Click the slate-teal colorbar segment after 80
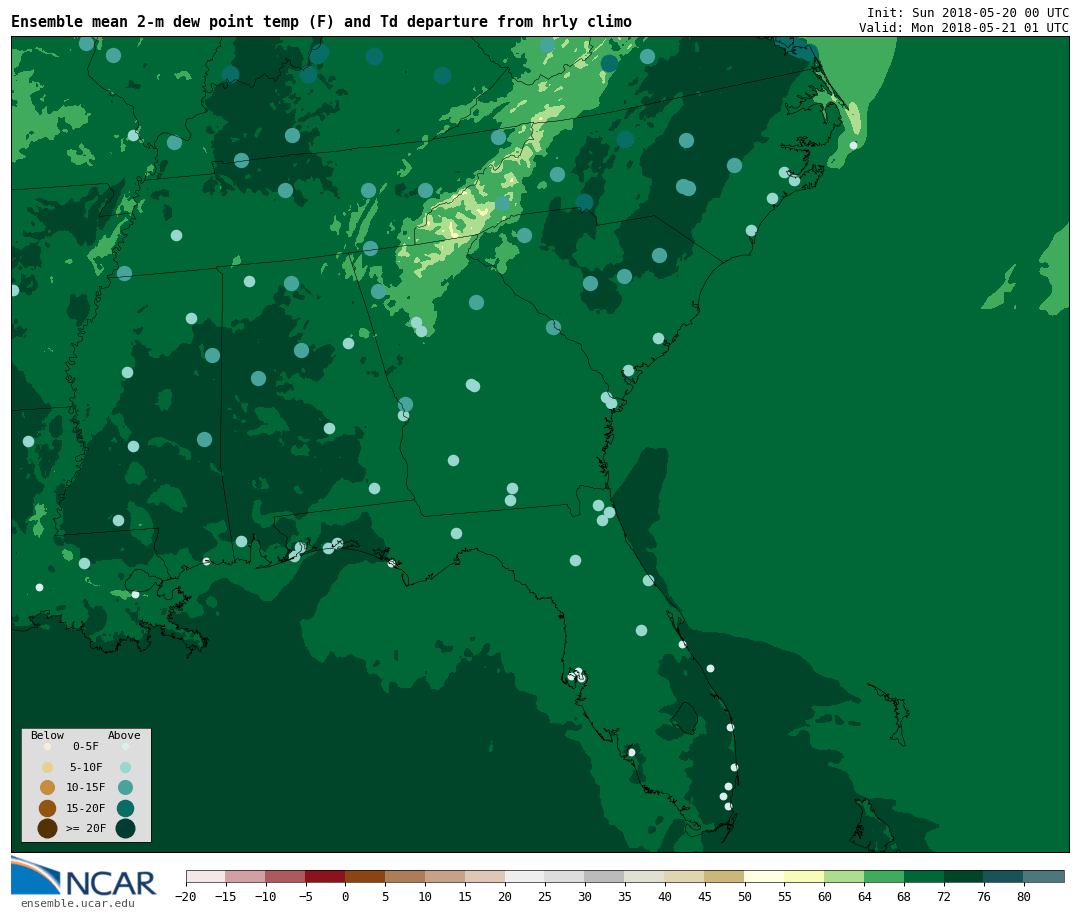This screenshot has height=915, width=1080. point(1043,877)
